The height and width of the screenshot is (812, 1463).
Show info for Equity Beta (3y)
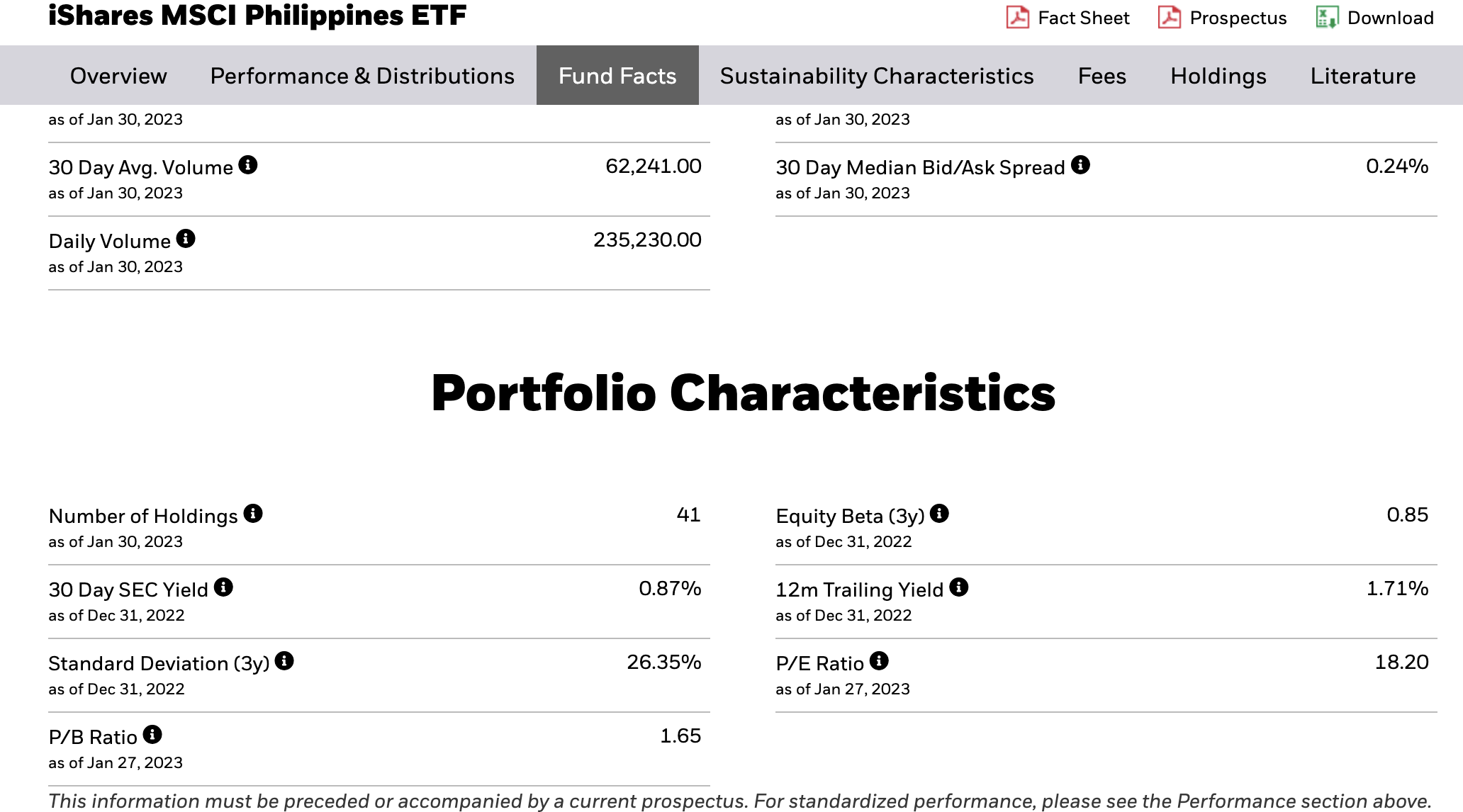(x=939, y=514)
